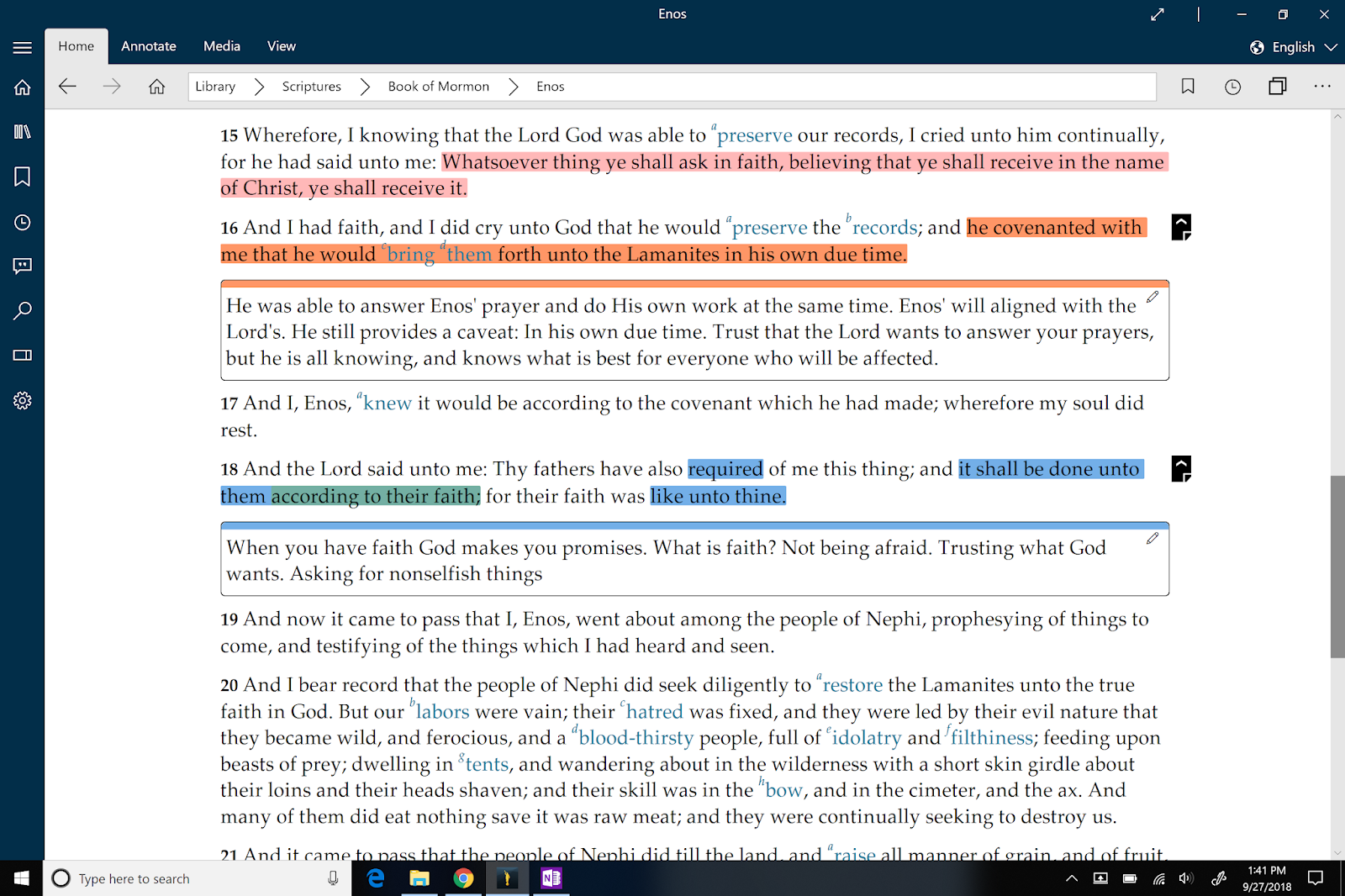Open File Explorer from the taskbar
The height and width of the screenshot is (896, 1345).
click(x=419, y=878)
